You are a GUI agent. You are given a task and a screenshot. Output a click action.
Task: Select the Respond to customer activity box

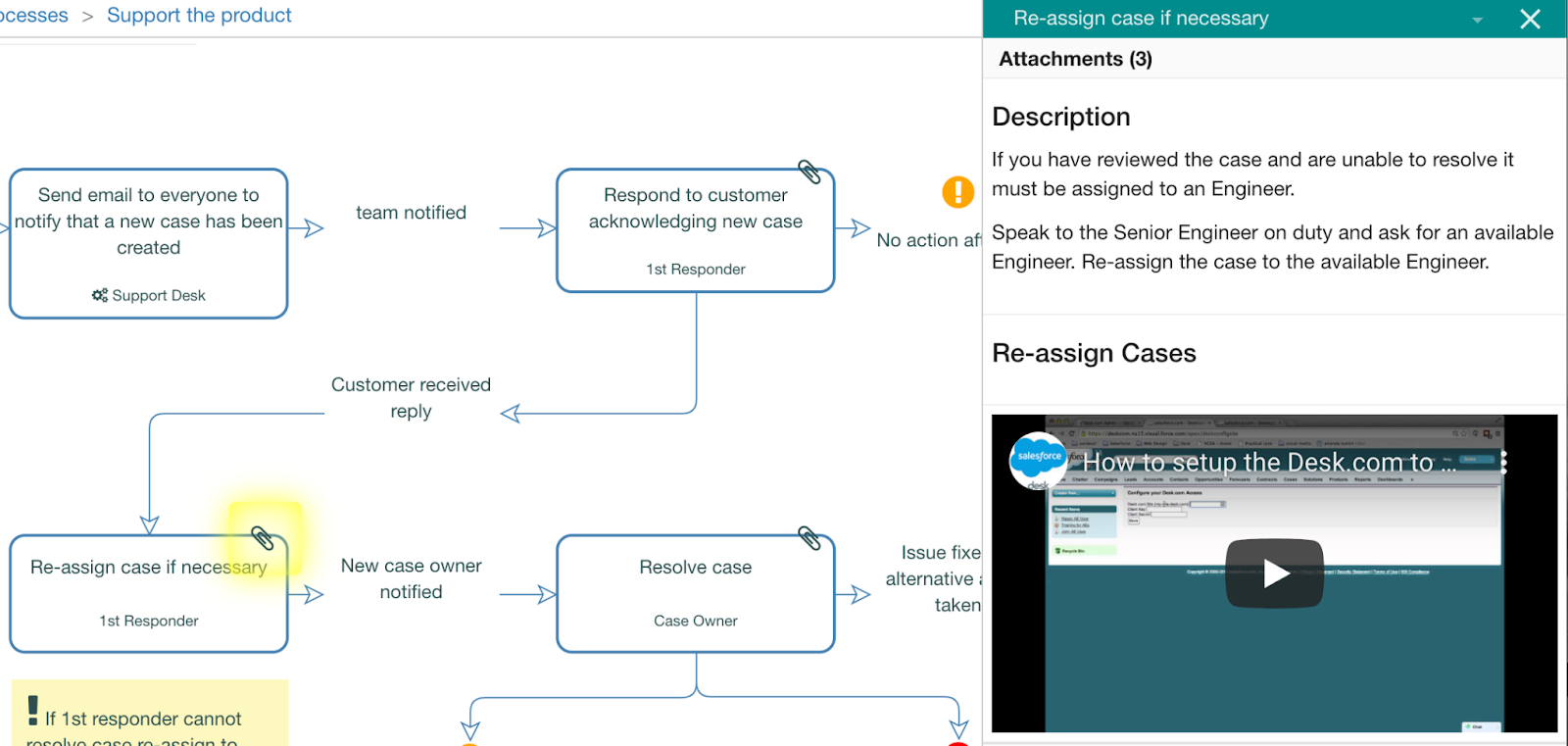696,230
